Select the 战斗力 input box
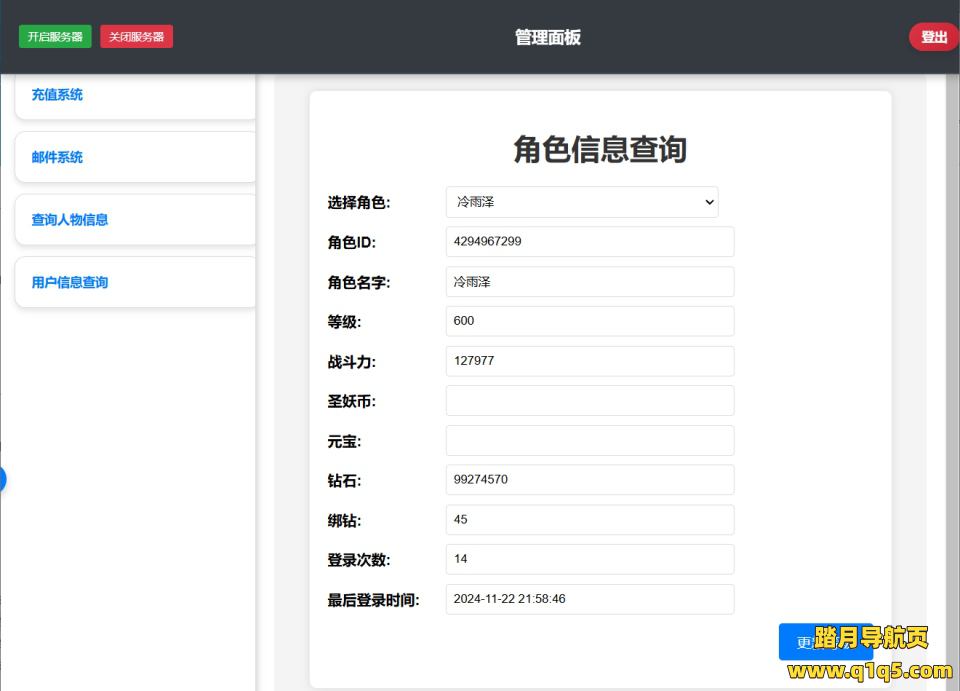 coord(589,361)
